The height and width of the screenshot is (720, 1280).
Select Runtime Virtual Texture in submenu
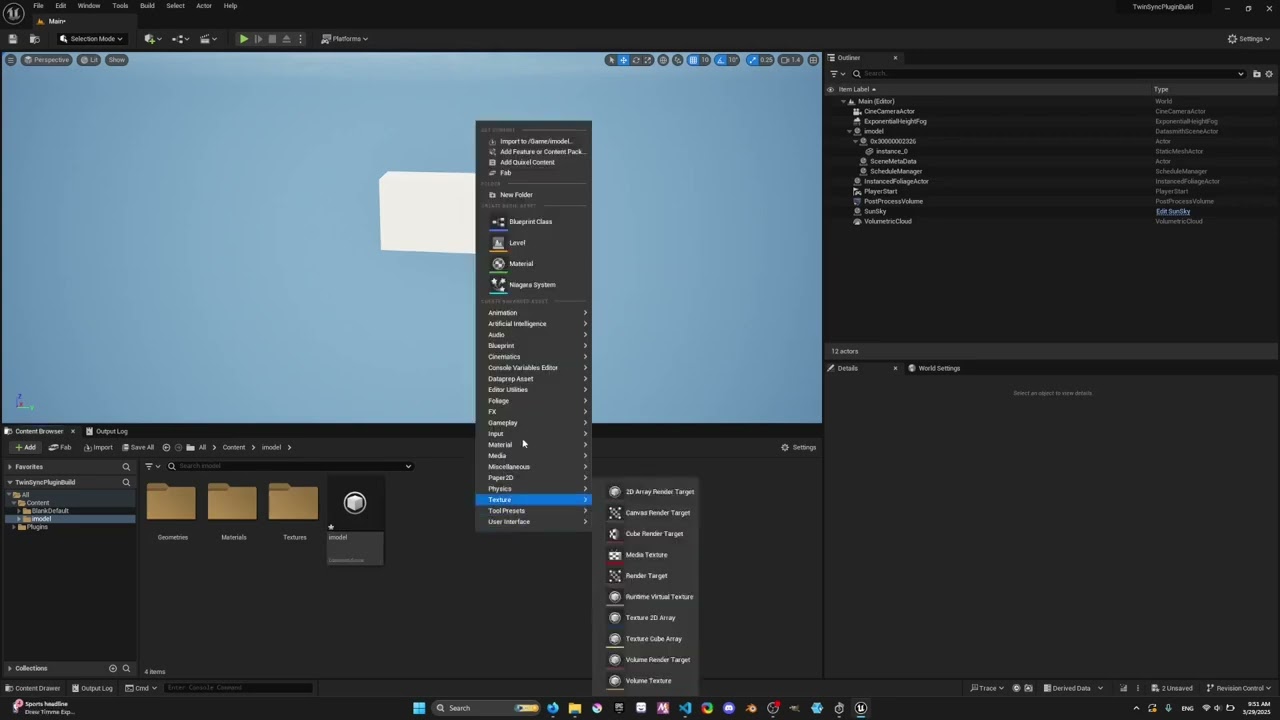(x=650, y=597)
